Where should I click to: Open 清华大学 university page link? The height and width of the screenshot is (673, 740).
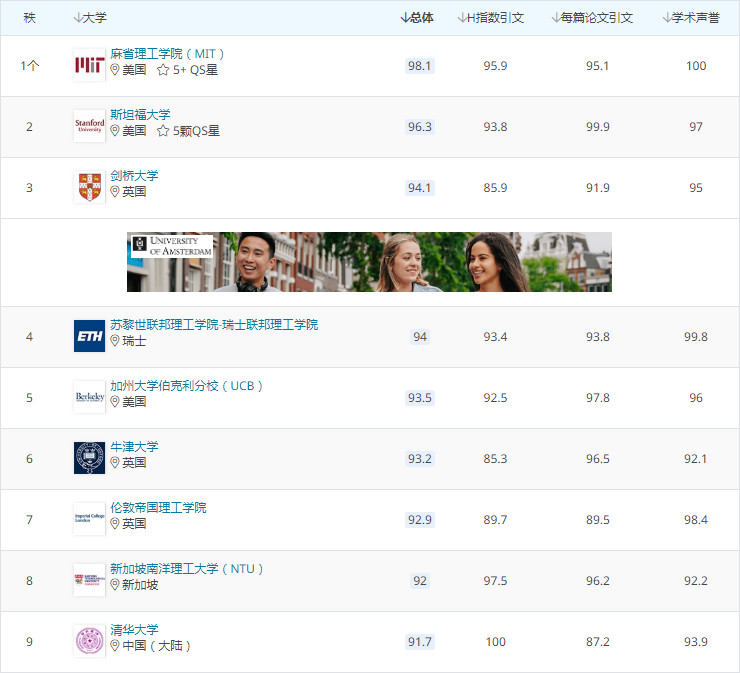click(x=134, y=630)
